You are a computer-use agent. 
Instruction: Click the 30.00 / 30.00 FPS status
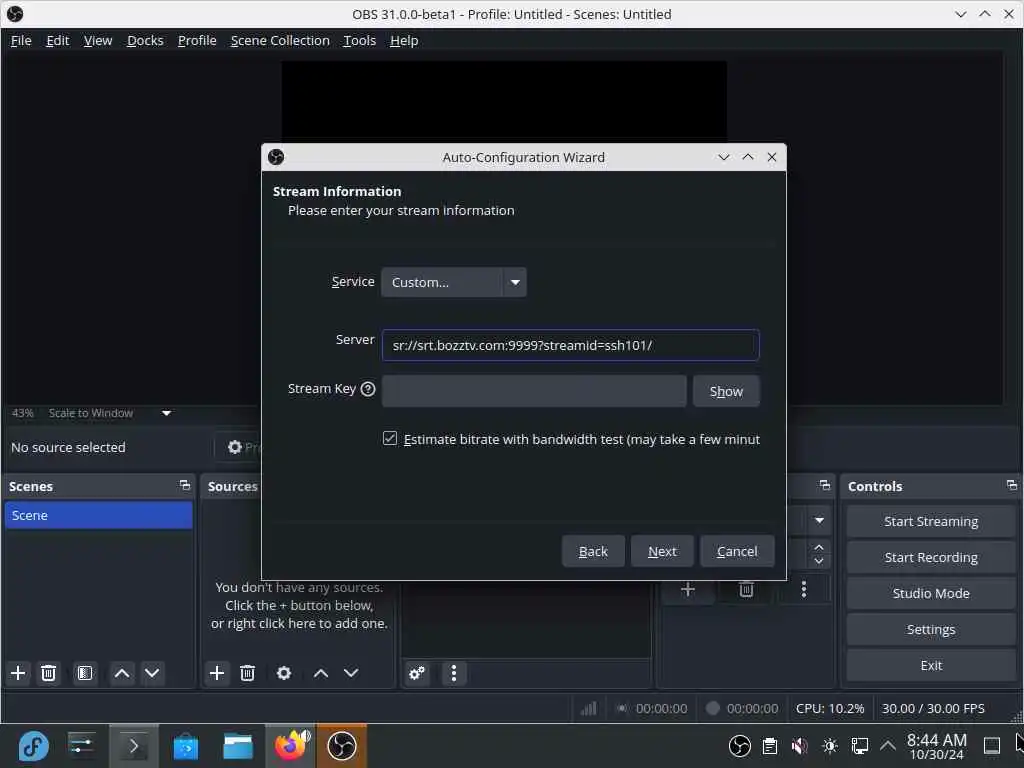[933, 708]
